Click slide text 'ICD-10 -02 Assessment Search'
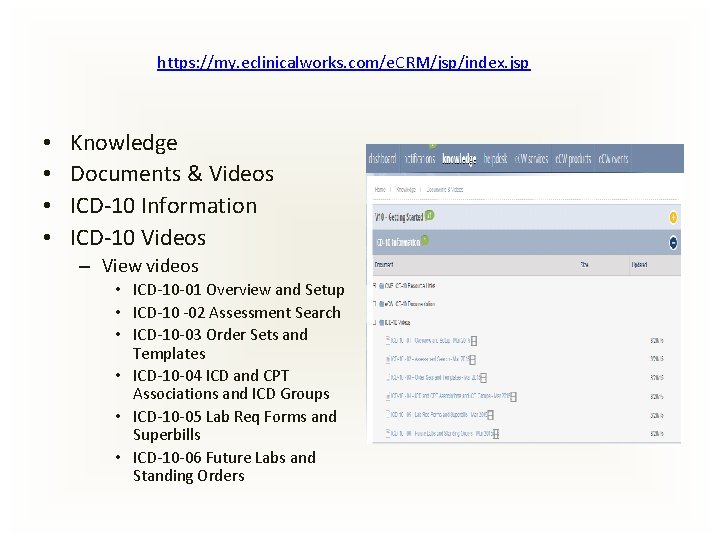Viewport: 720px width, 540px height. pyautogui.click(x=236, y=313)
